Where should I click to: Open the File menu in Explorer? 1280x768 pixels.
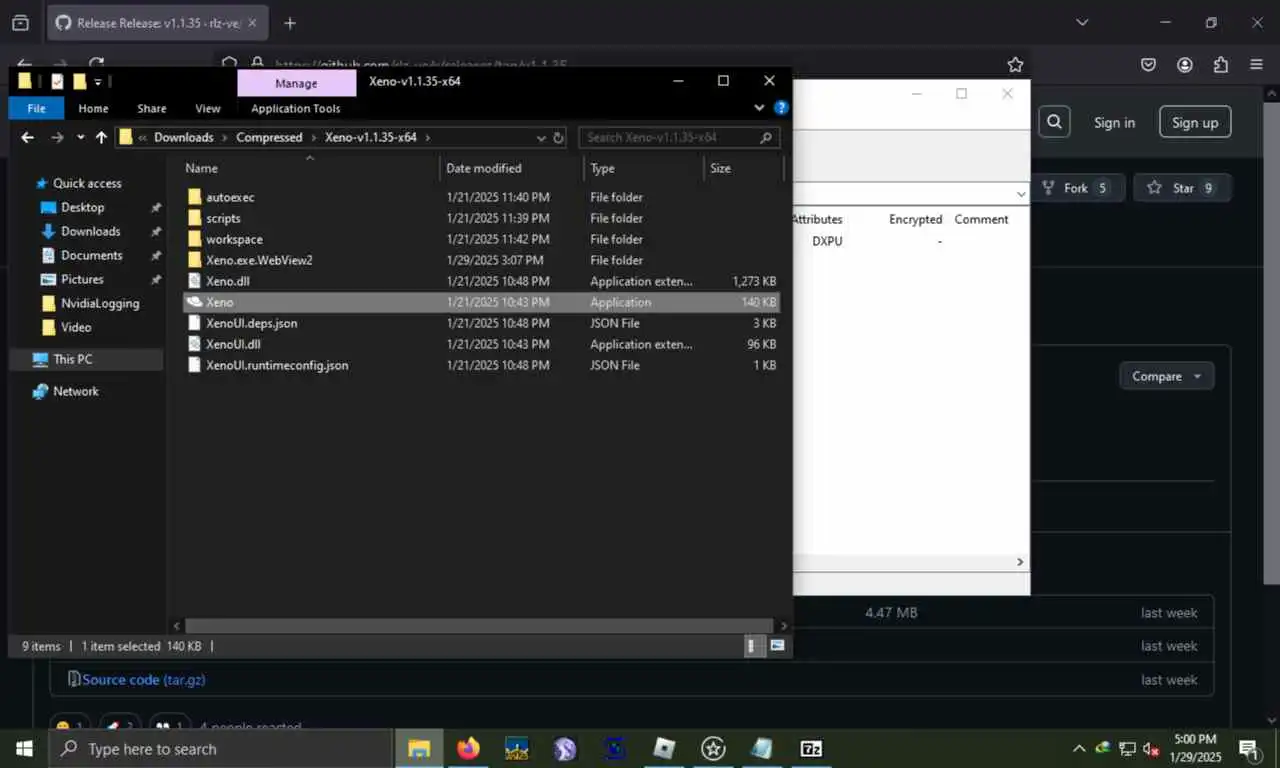click(x=36, y=108)
